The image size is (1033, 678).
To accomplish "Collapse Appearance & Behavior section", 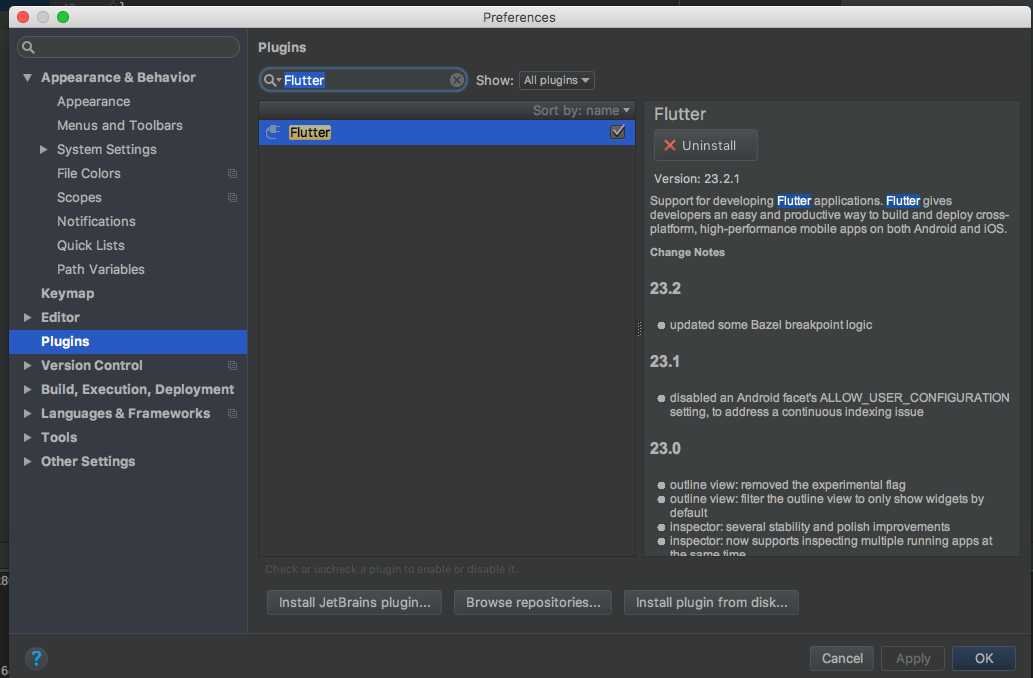I will point(27,78).
